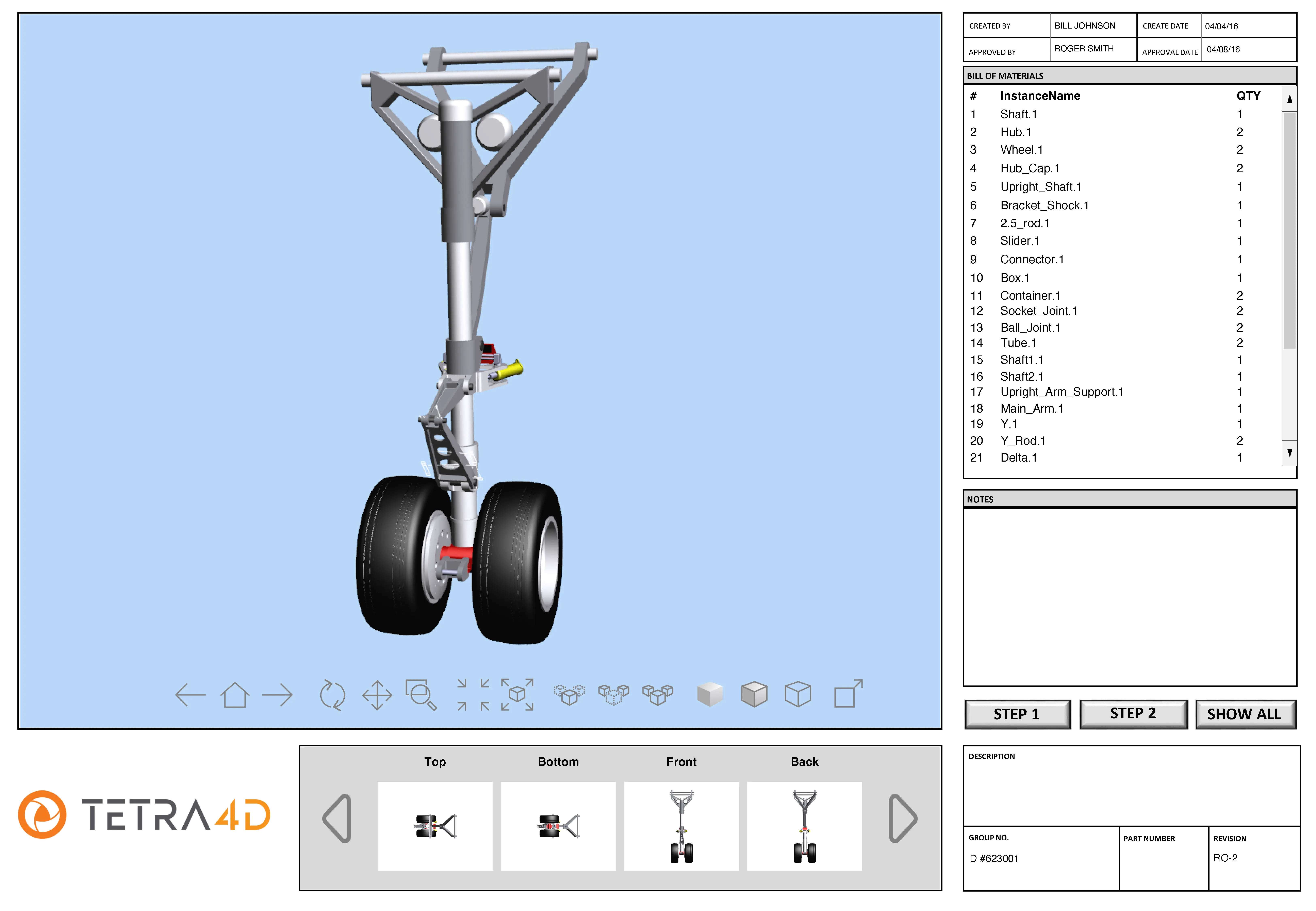Click inside the Notes text area

1130,597
